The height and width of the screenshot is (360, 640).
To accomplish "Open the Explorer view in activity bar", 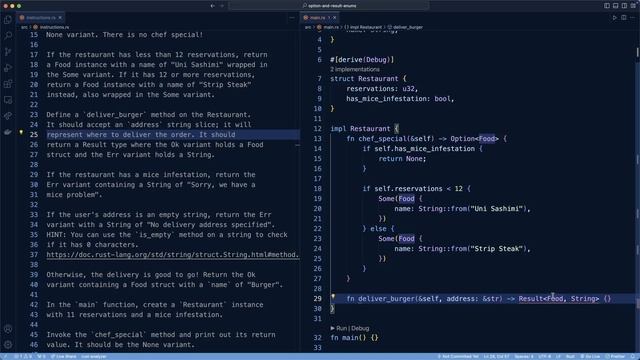I will (x=8, y=20).
